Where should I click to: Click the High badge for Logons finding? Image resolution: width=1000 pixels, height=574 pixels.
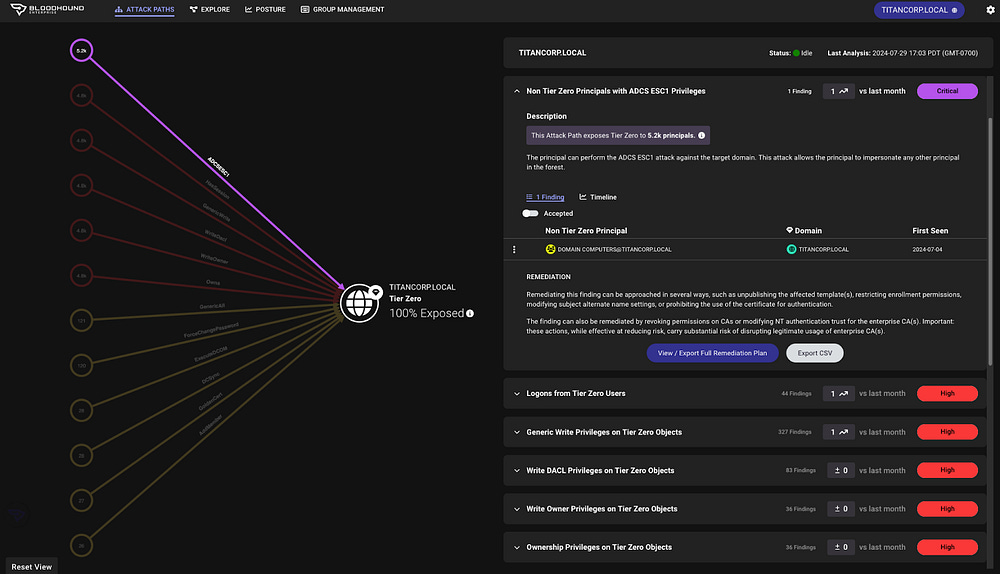click(947, 394)
